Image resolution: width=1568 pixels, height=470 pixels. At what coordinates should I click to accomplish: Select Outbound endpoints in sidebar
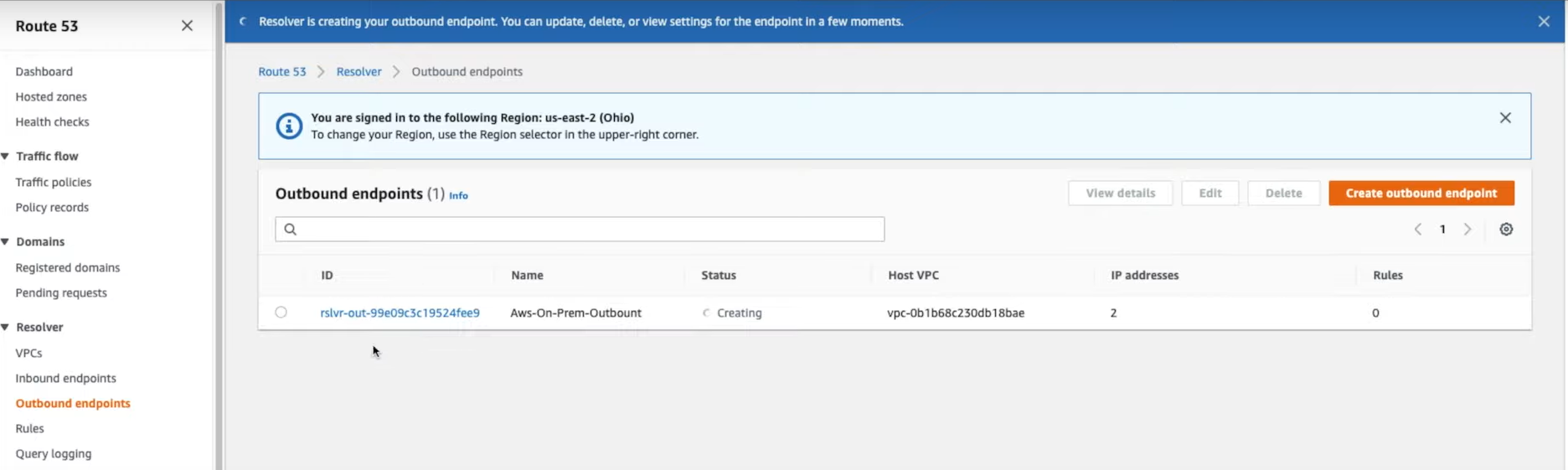[73, 404]
